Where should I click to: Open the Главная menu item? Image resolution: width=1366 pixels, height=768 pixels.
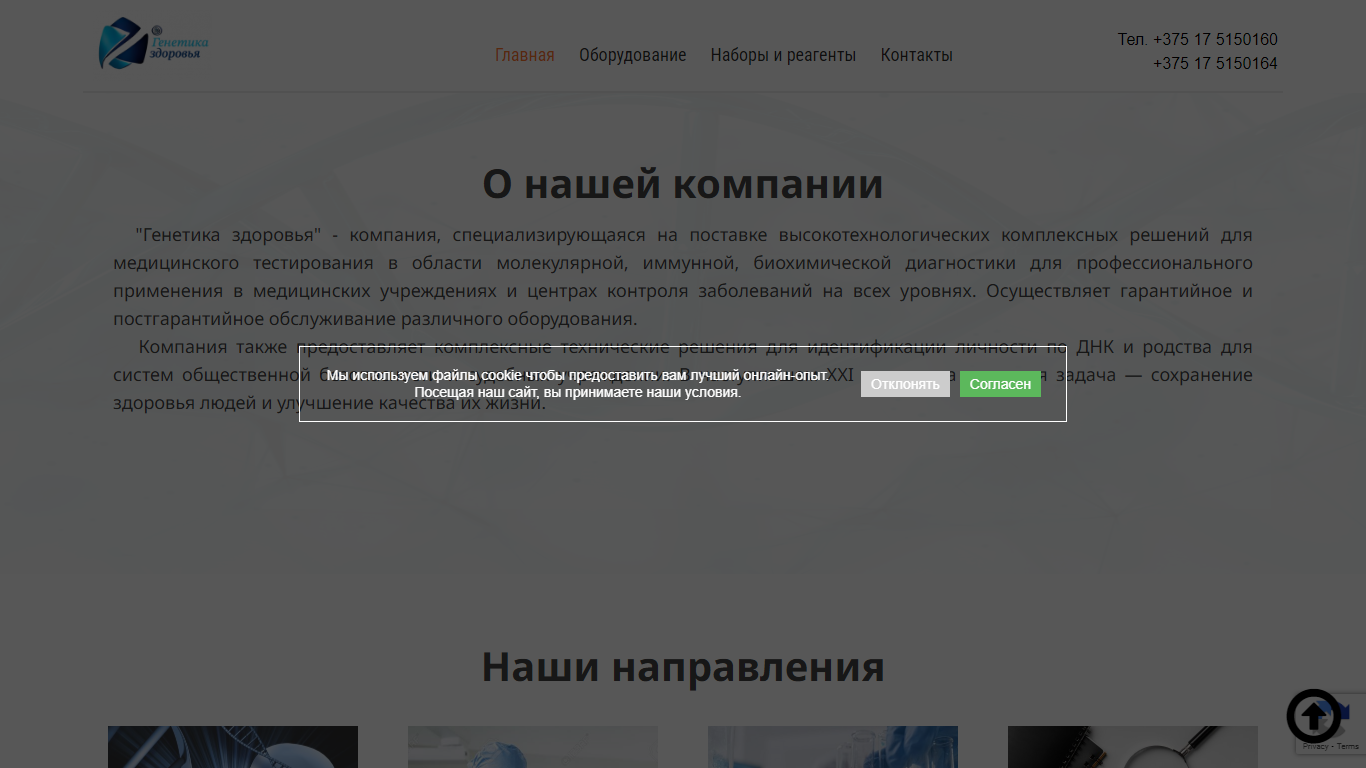click(525, 55)
